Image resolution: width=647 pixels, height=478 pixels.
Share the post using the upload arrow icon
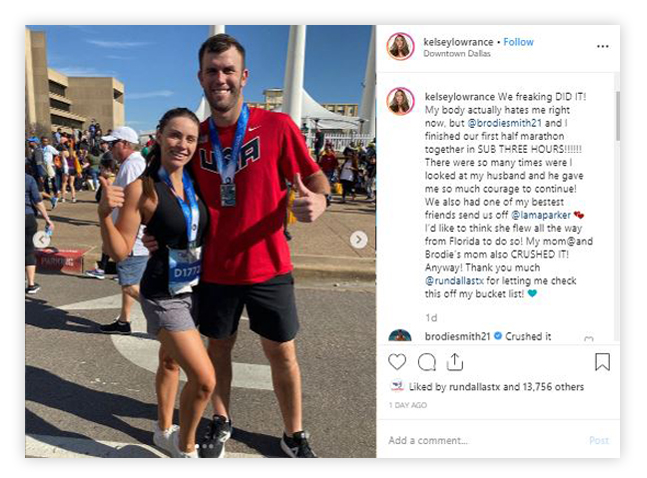pos(455,362)
